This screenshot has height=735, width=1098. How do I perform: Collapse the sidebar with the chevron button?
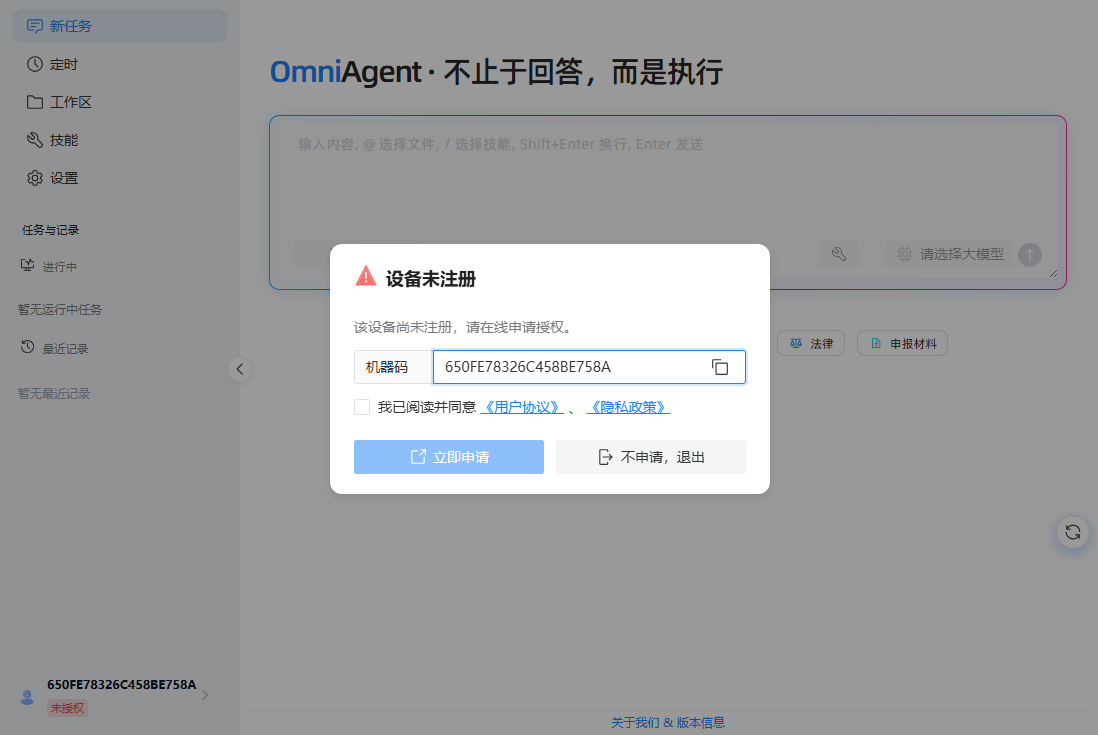tap(239, 369)
